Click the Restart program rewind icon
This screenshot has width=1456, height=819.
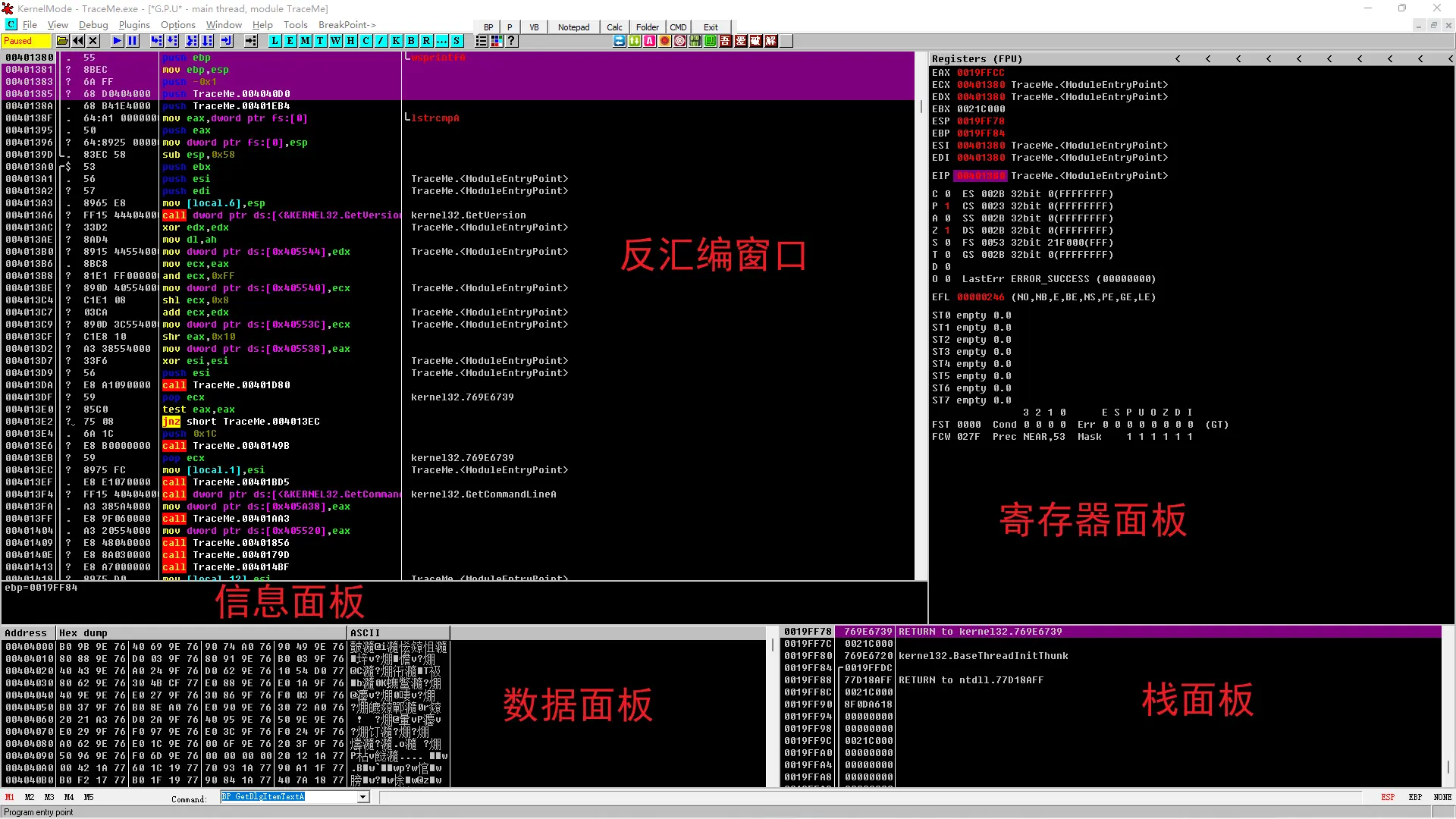(x=78, y=41)
